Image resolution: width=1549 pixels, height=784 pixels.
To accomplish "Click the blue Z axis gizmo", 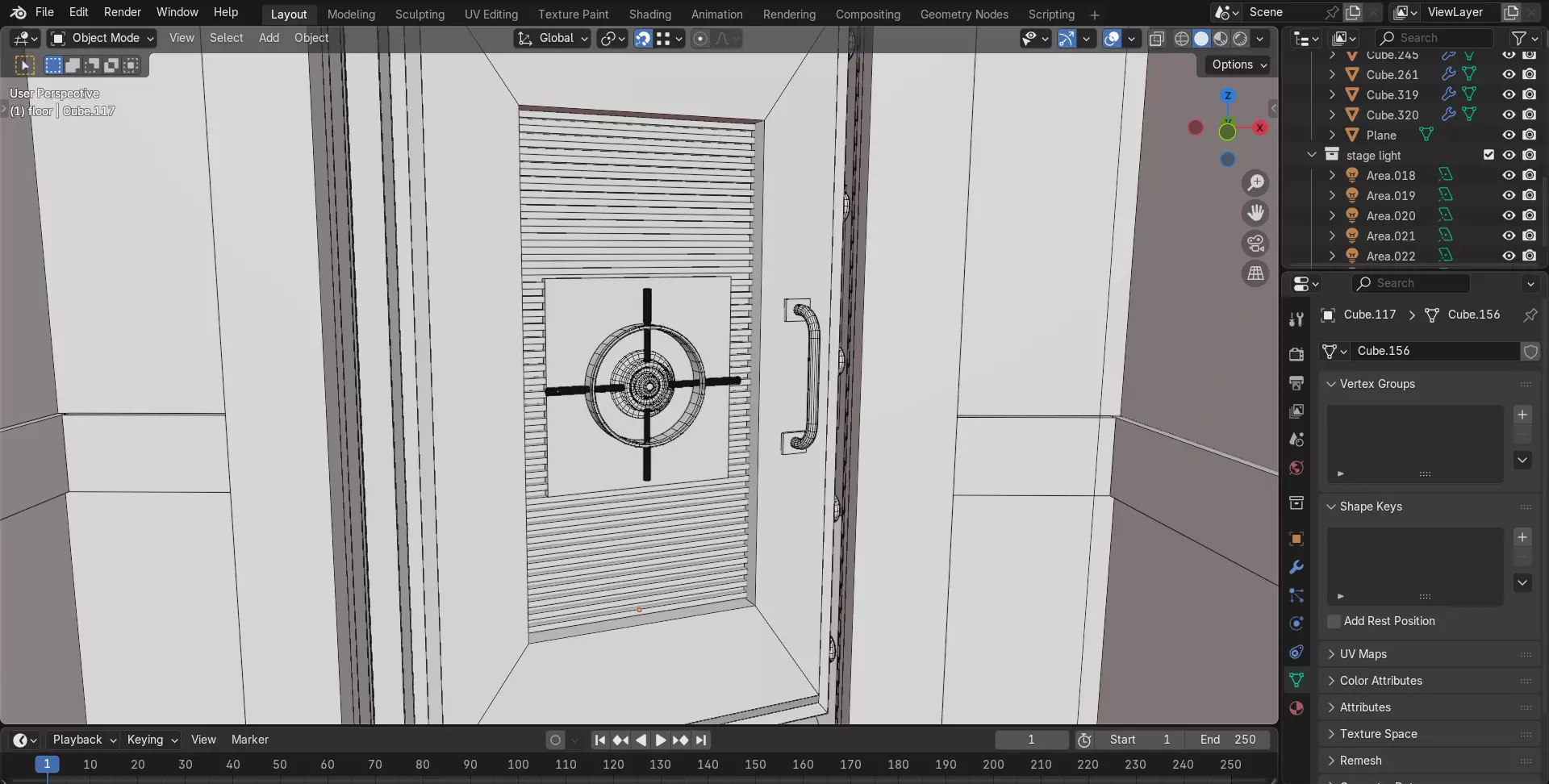I will [x=1227, y=95].
